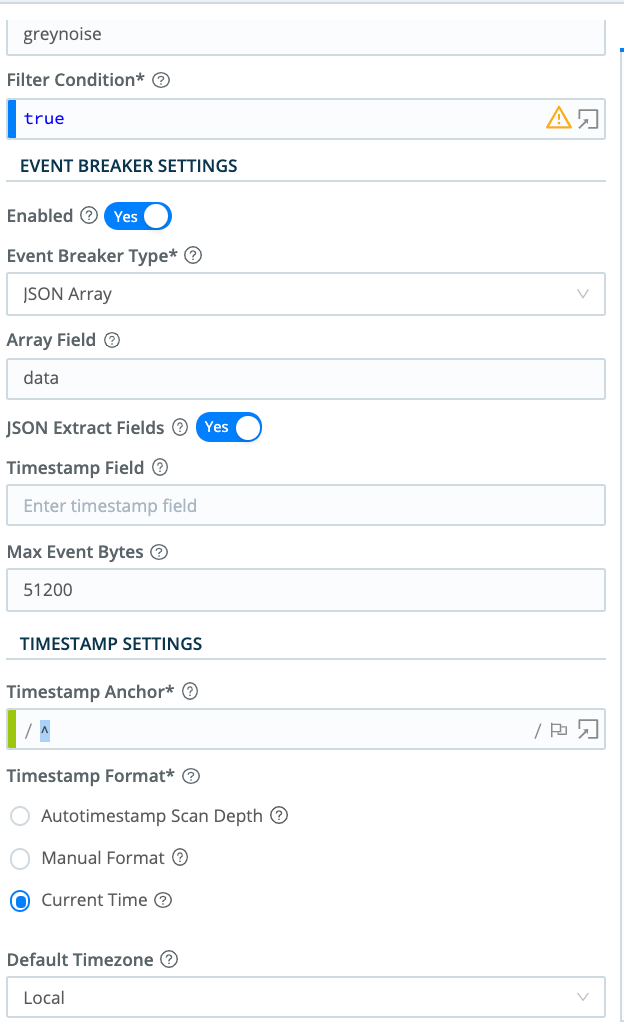Select the Manual Format option
The width and height of the screenshot is (624, 1032).
click(19, 858)
